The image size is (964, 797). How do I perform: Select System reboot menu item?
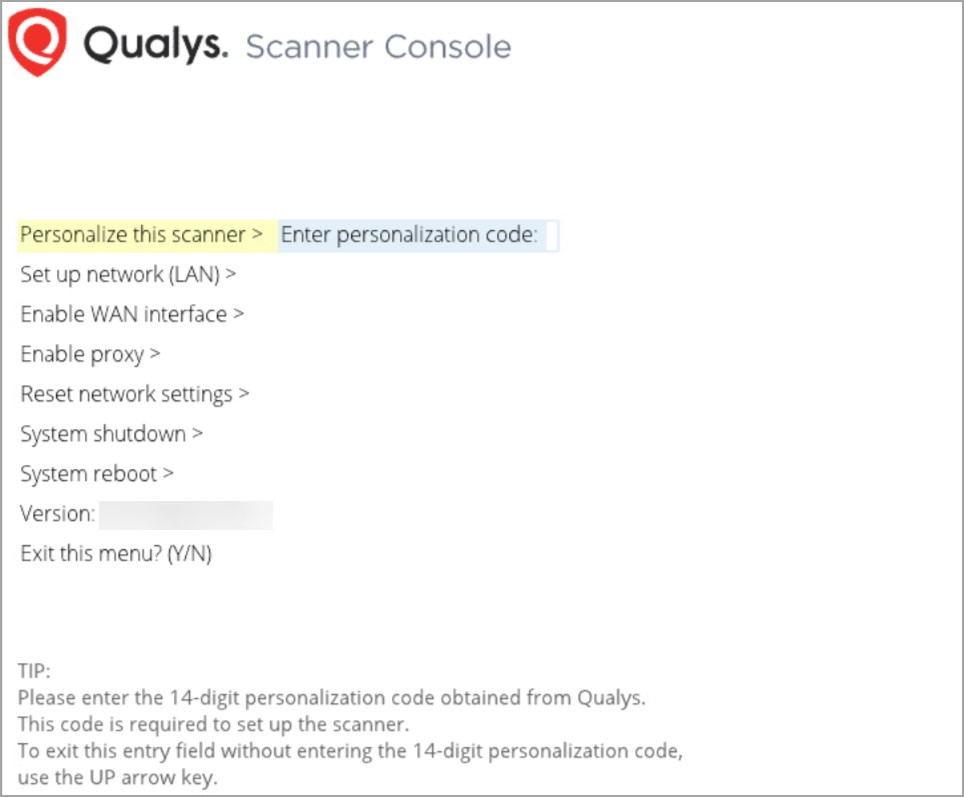(x=89, y=474)
